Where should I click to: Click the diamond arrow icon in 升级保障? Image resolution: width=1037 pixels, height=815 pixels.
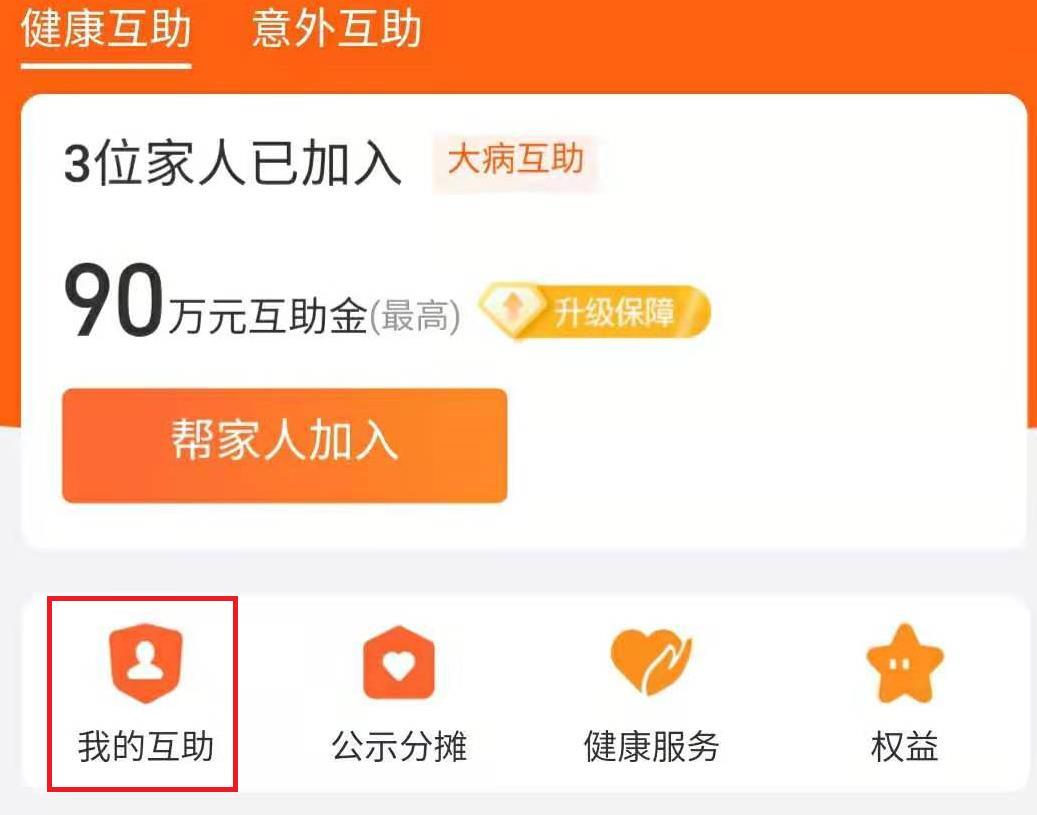pyautogui.click(x=513, y=311)
